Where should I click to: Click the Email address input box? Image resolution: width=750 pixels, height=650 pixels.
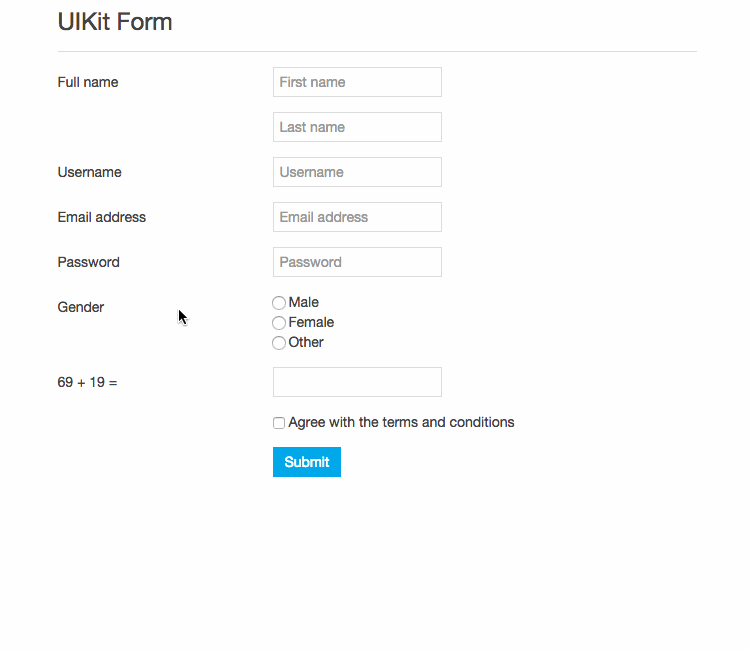(x=357, y=217)
